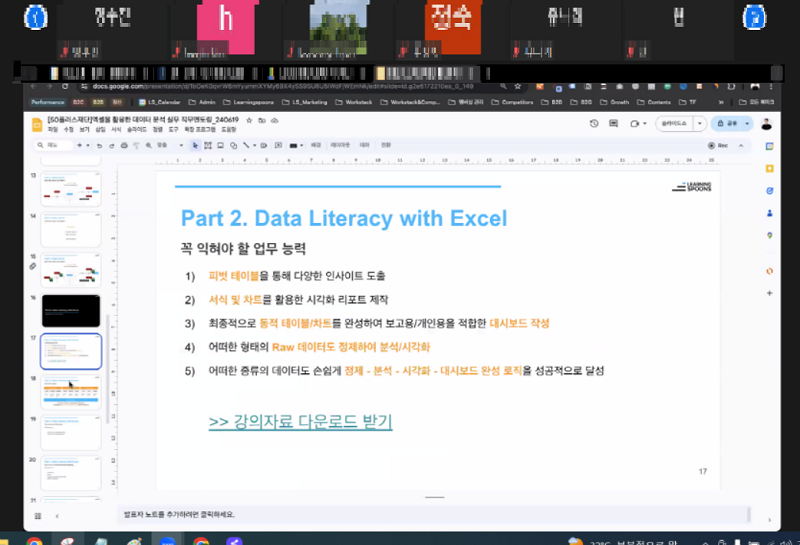Screen dimensions: 800x545
Task: Select the line tool
Action: point(246,145)
